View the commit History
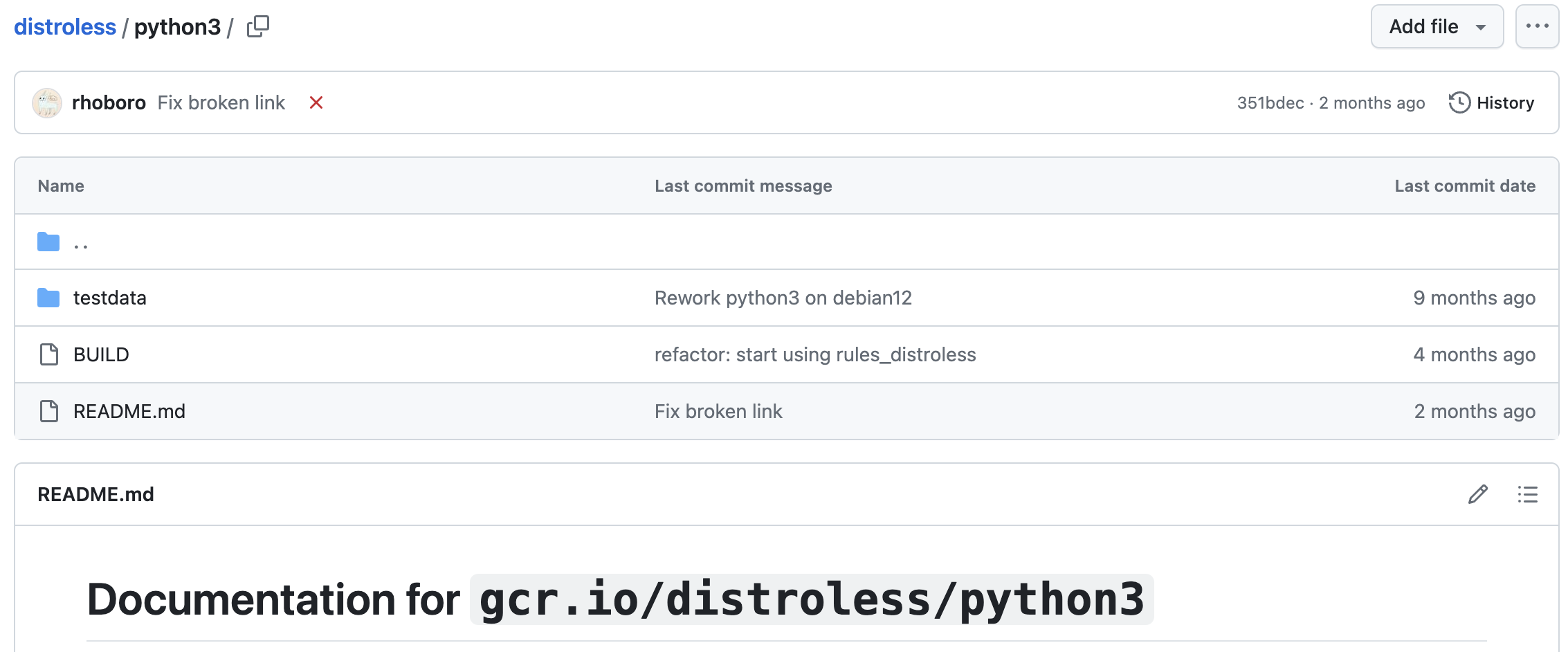The width and height of the screenshot is (1568, 652). (x=1492, y=102)
